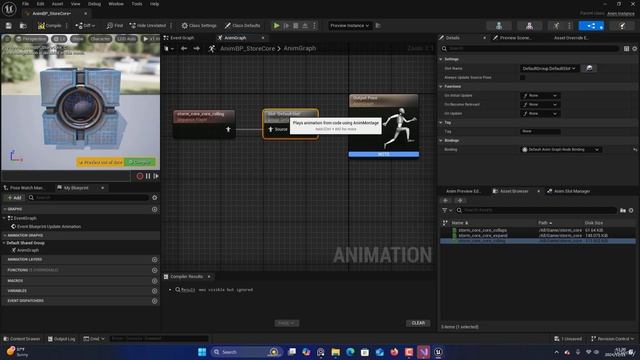This screenshot has height=360, width=640.
Task: Open Class Settings
Action: click(x=199, y=26)
